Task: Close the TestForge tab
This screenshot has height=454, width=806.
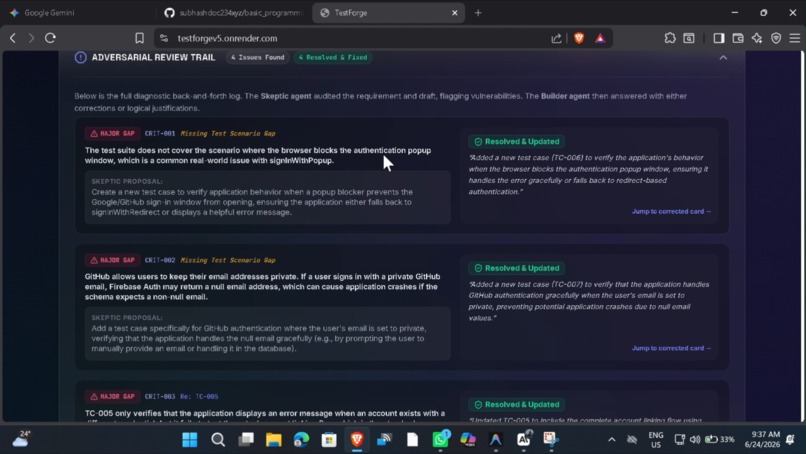Action: pyautogui.click(x=454, y=13)
